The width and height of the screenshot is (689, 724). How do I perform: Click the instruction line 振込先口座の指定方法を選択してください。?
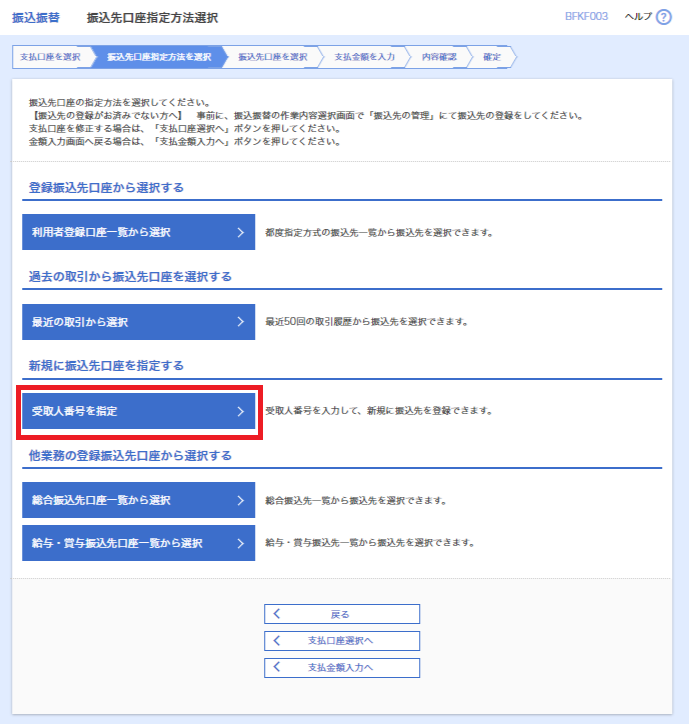[120, 103]
